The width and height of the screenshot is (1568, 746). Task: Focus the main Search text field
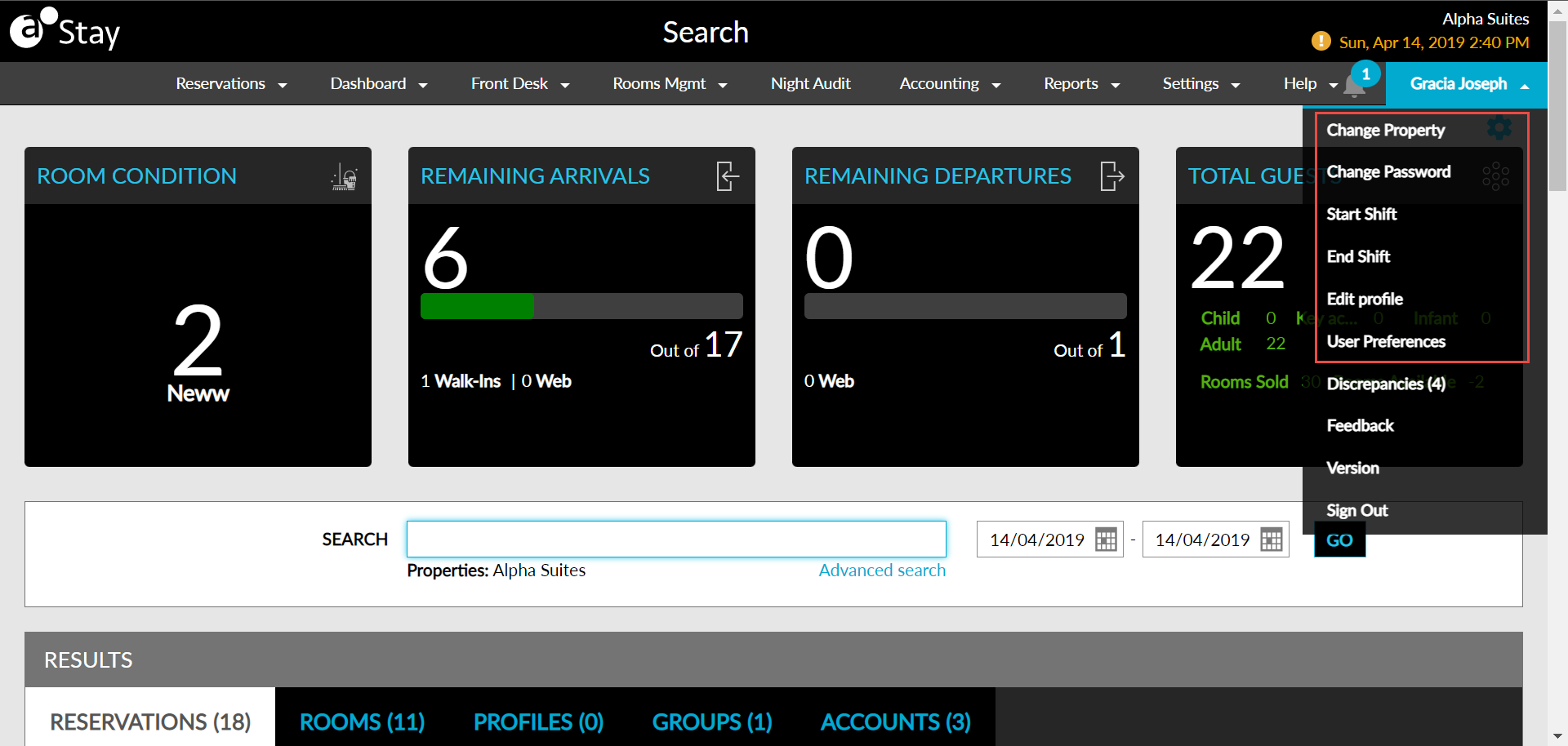point(676,540)
